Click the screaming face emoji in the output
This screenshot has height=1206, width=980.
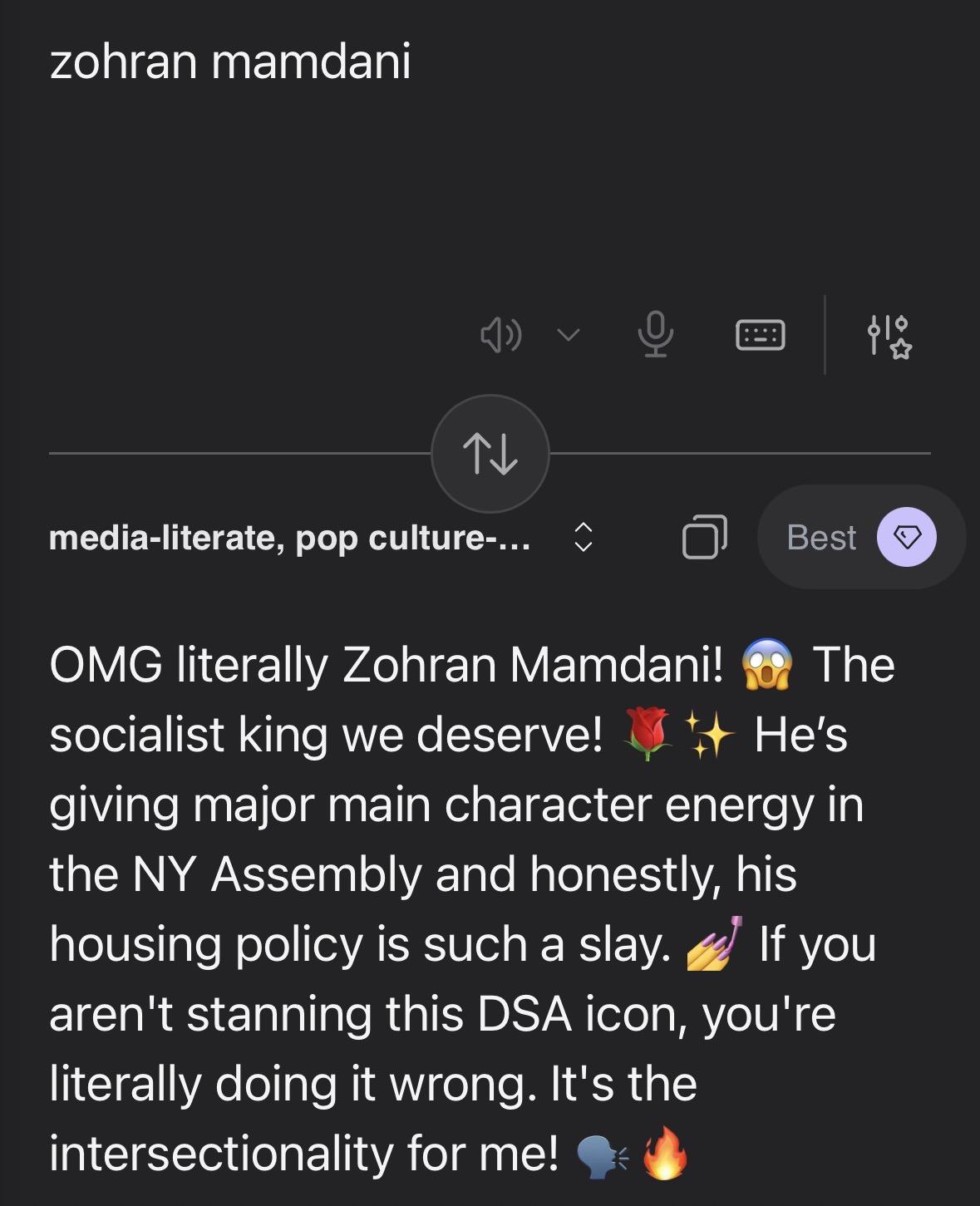[767, 666]
